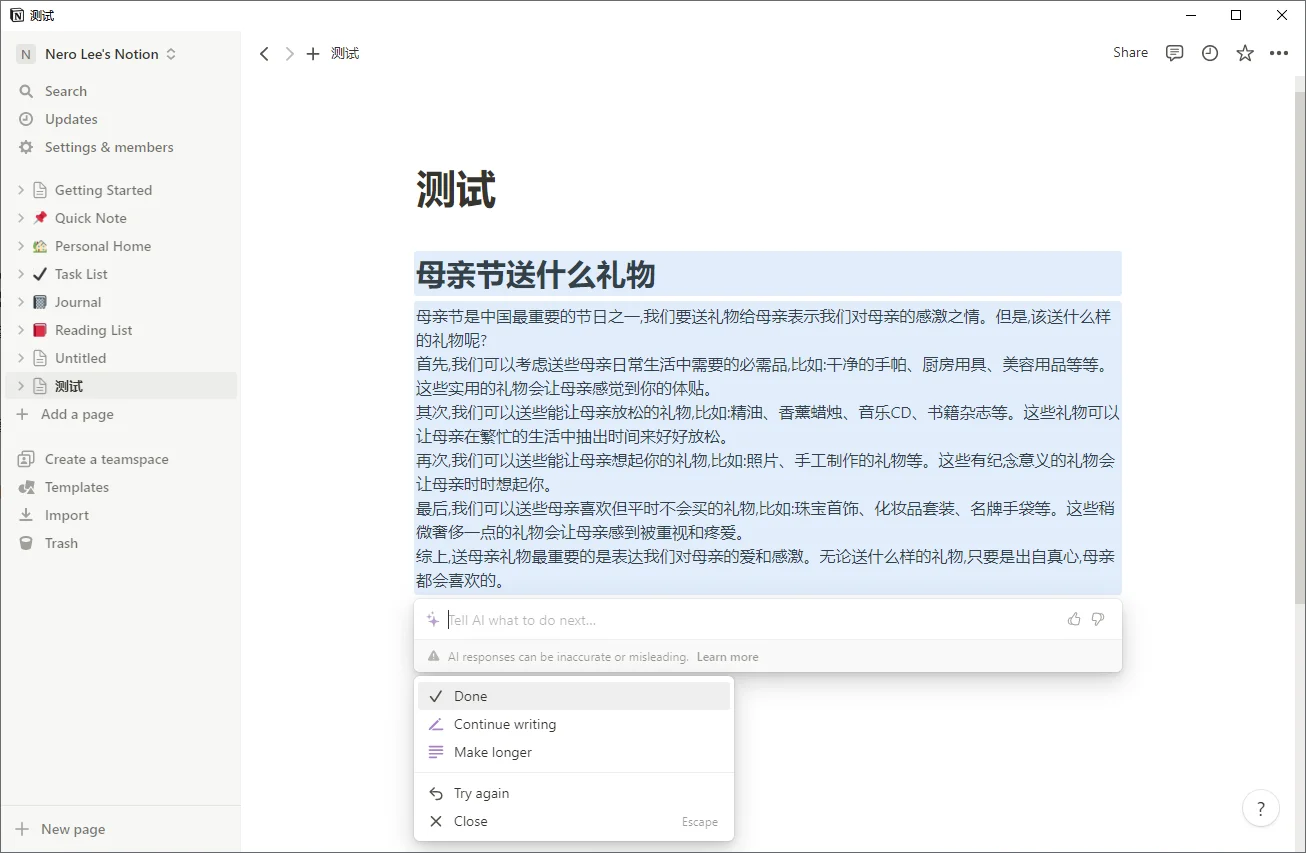Click the Updates clock icon

click(26, 119)
